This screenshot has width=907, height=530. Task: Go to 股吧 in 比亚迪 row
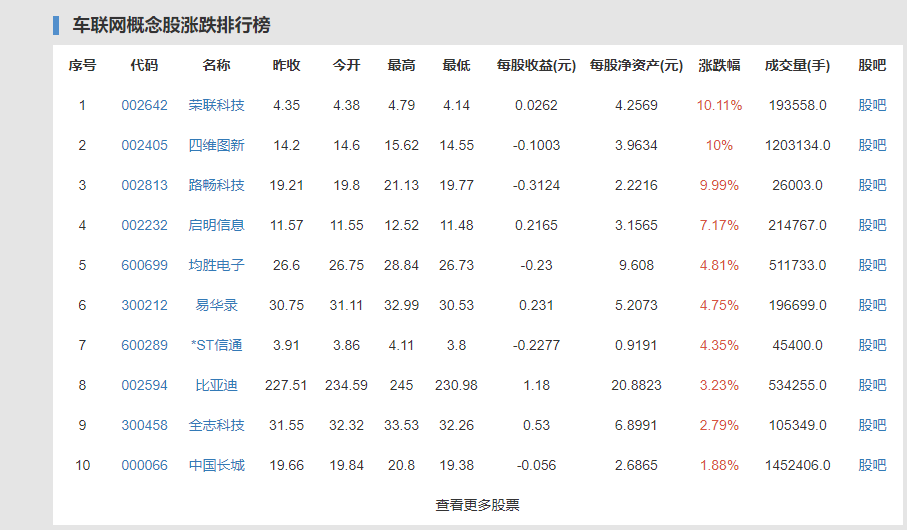click(x=872, y=385)
